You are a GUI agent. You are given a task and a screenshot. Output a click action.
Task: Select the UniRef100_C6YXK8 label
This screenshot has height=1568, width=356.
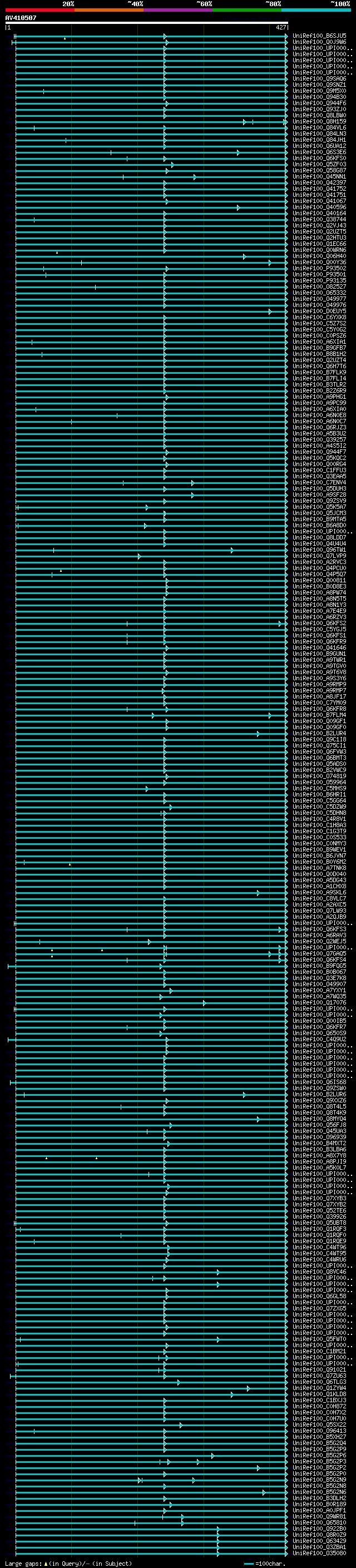click(319, 317)
